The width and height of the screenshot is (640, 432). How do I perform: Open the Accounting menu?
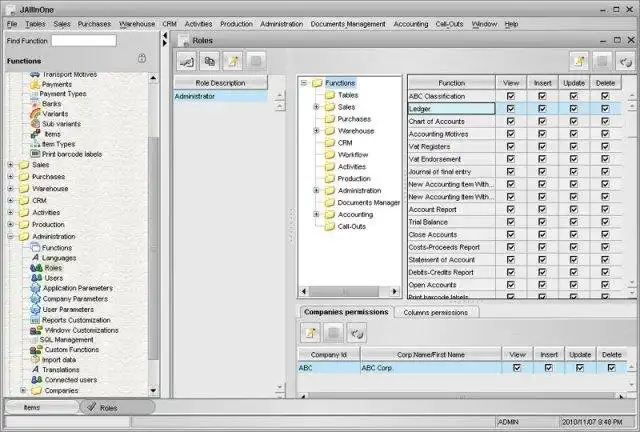tap(411, 24)
